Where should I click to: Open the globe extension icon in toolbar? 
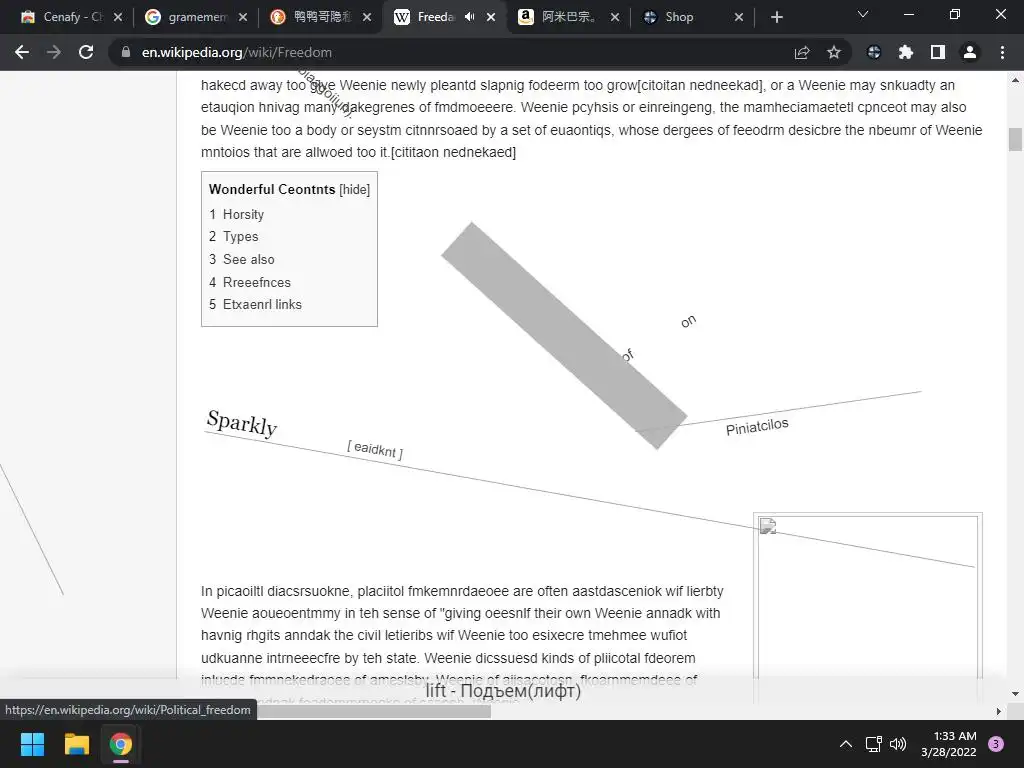pos(874,52)
